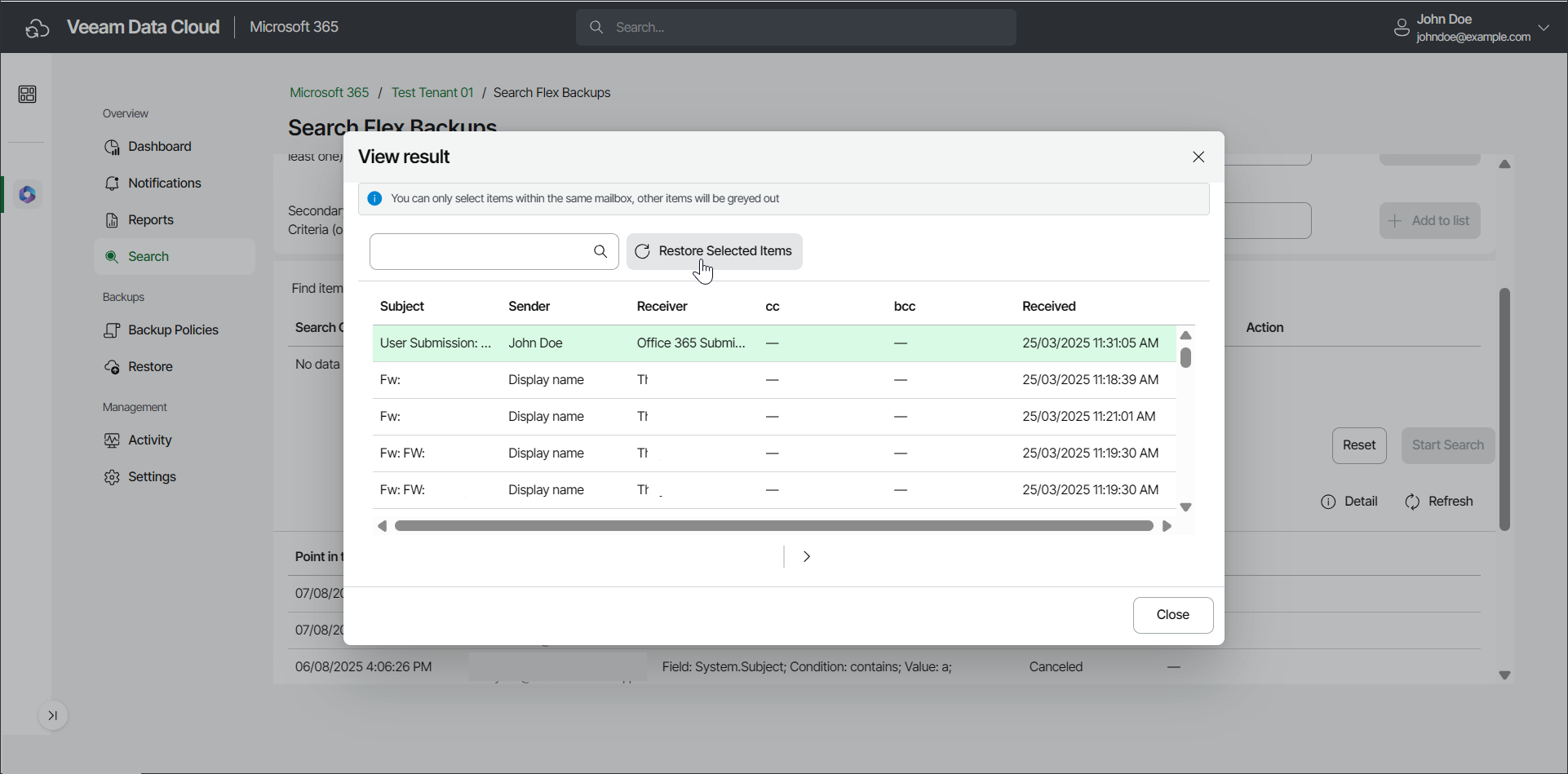Click Start Search button
1568x774 pixels.
(1448, 445)
